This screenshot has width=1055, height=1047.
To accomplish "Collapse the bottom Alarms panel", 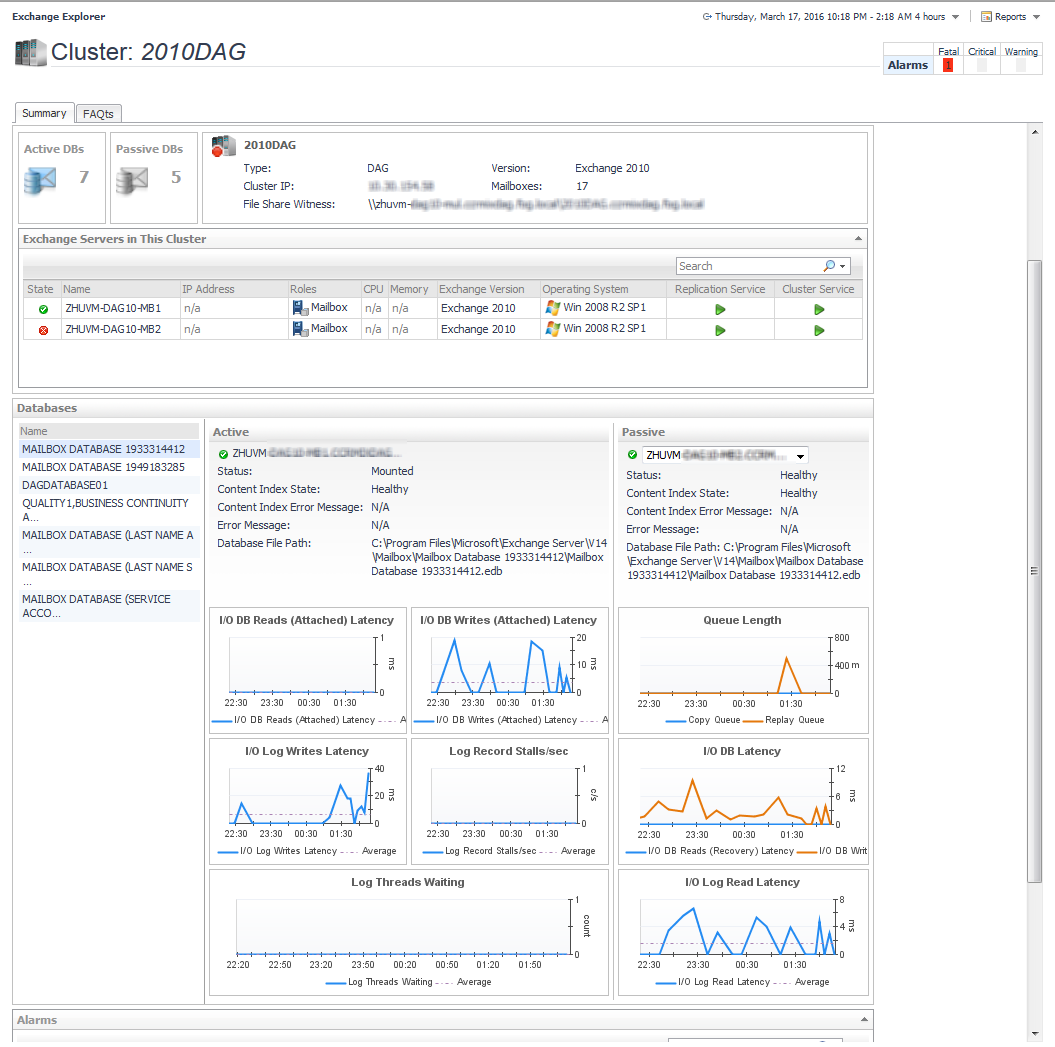I will pyautogui.click(x=865, y=1020).
